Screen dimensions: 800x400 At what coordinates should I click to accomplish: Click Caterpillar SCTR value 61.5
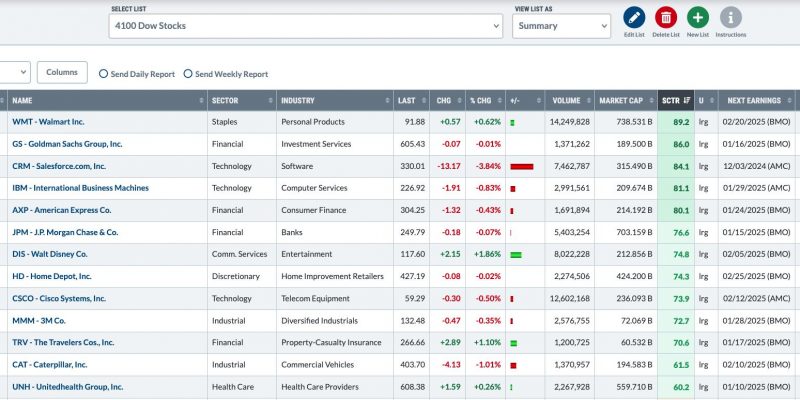click(x=681, y=365)
